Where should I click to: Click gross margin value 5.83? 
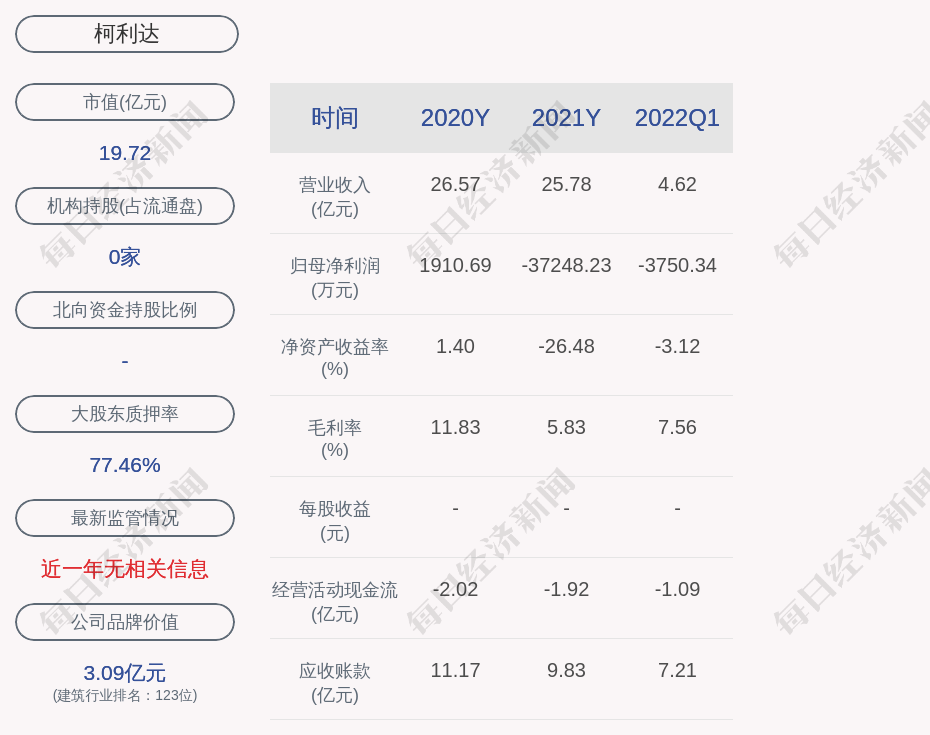point(566,427)
